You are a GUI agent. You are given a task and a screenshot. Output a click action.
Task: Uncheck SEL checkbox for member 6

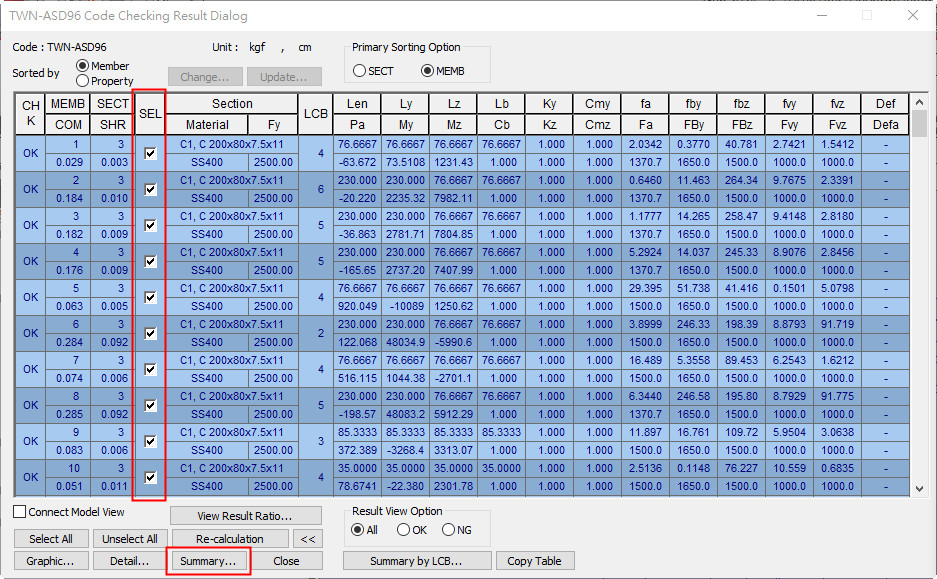tap(151, 333)
